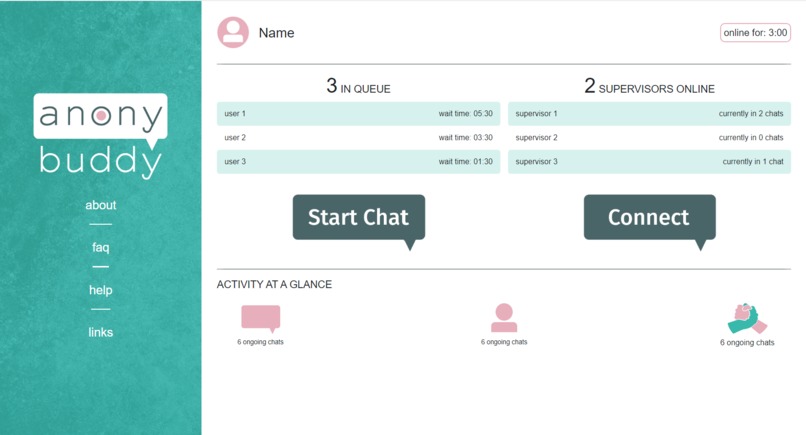Viewport: 806px width, 435px height.
Task: Select supervisor 3 row
Action: (x=649, y=161)
